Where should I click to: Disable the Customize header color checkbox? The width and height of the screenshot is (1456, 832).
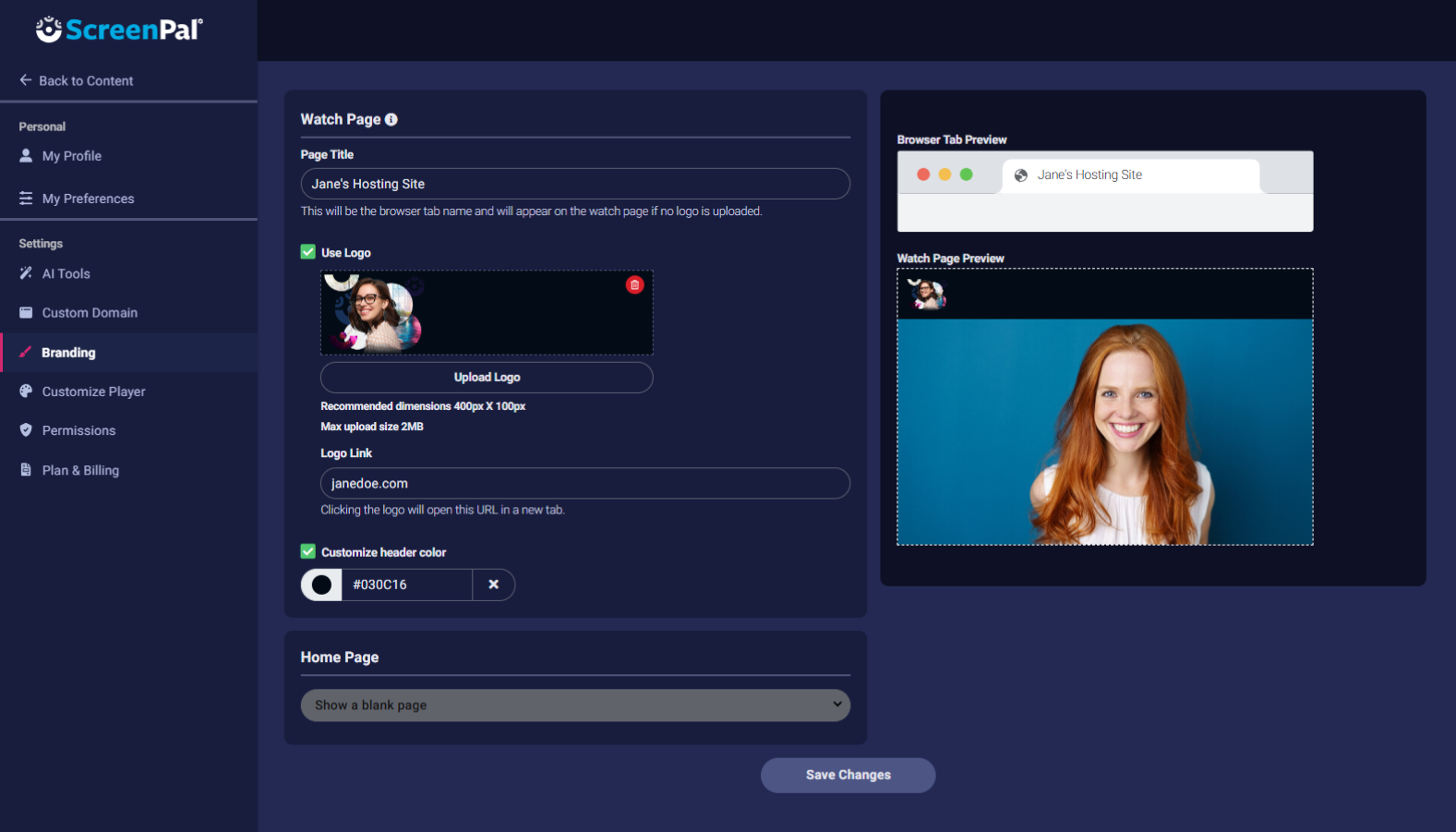tap(308, 552)
